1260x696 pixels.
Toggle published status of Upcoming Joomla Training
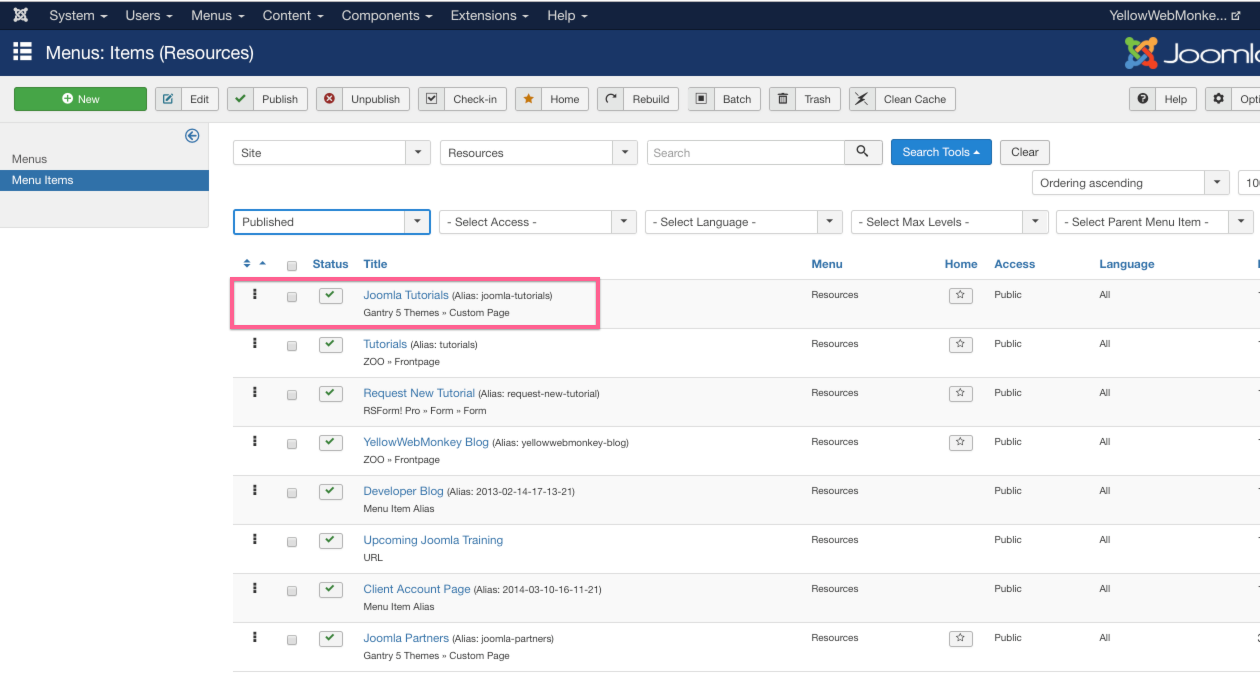[x=331, y=541]
